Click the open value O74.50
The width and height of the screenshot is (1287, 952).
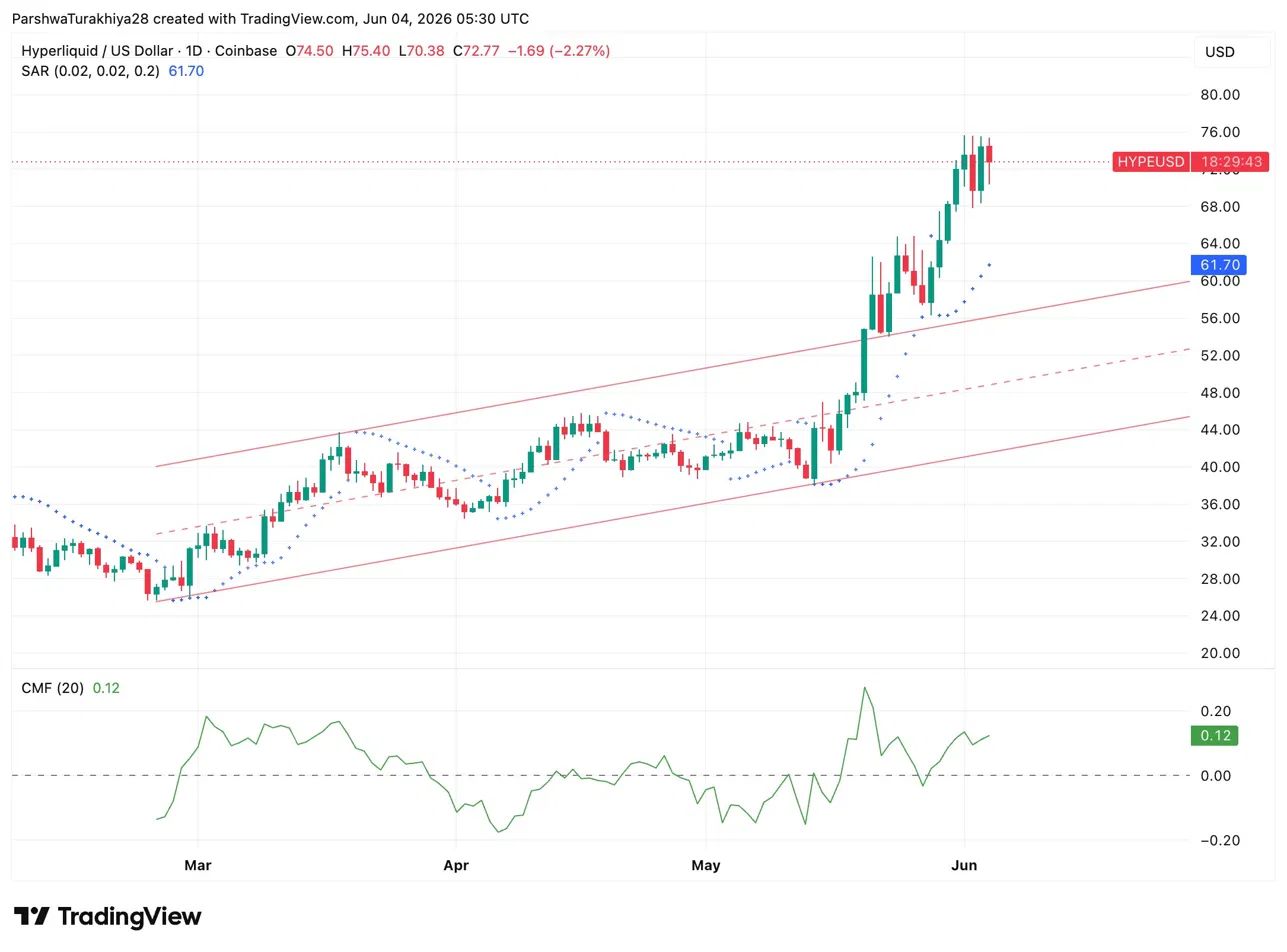[310, 51]
